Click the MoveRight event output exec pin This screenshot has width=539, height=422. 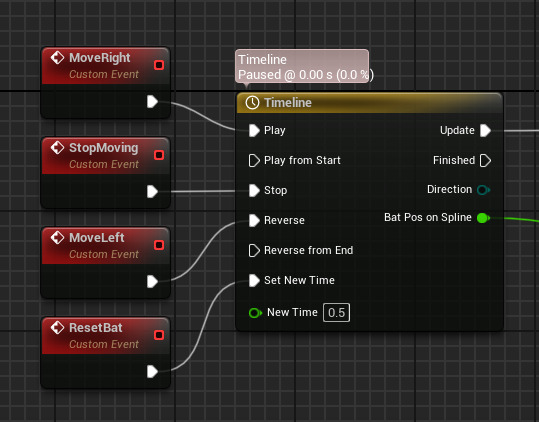pos(152,101)
